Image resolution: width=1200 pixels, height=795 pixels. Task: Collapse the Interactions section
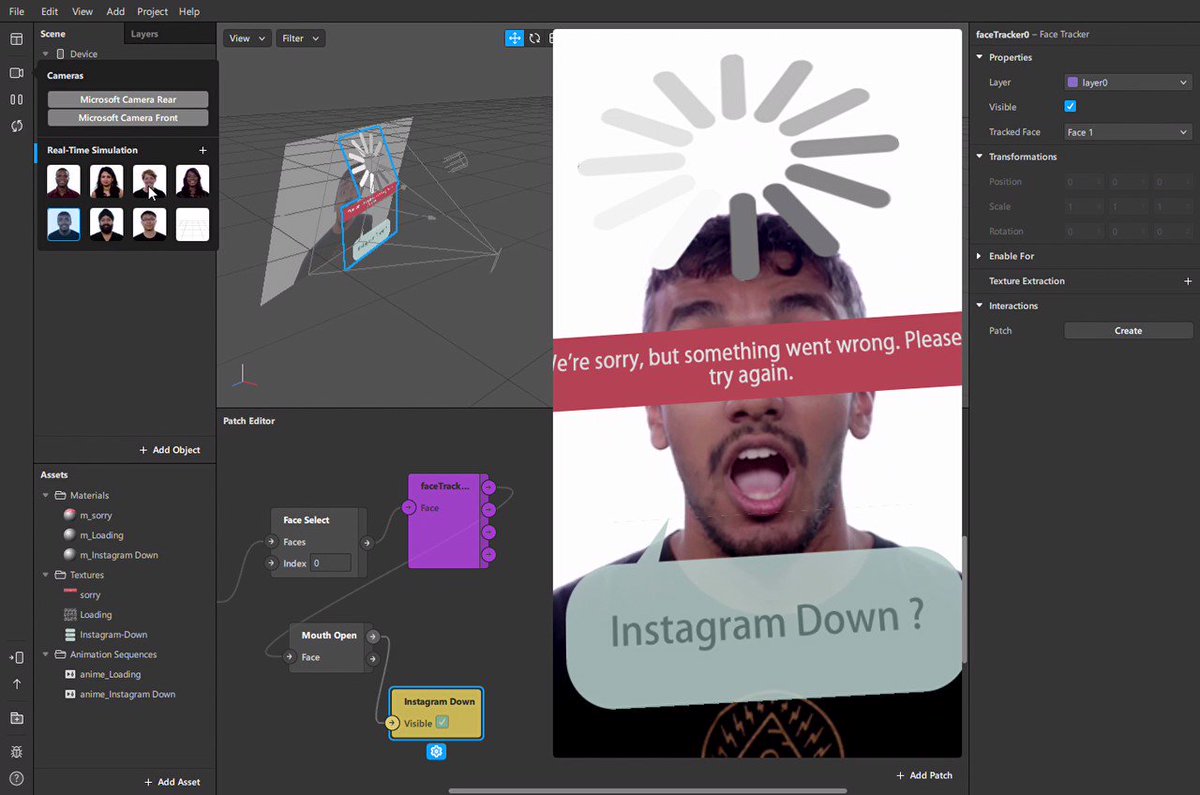point(980,306)
